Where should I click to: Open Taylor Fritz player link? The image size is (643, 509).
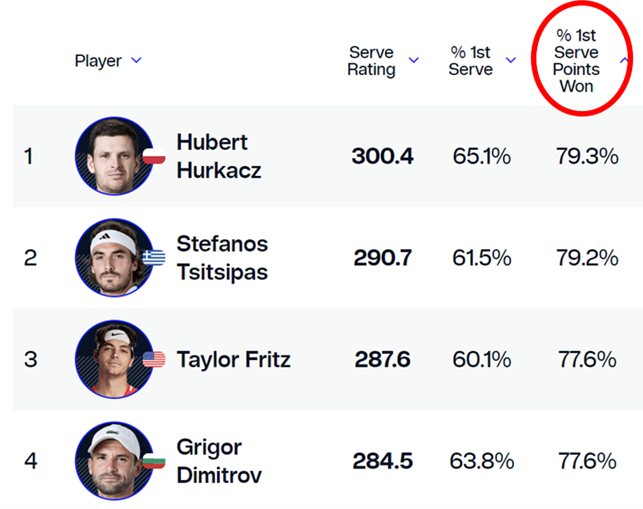coord(233,359)
